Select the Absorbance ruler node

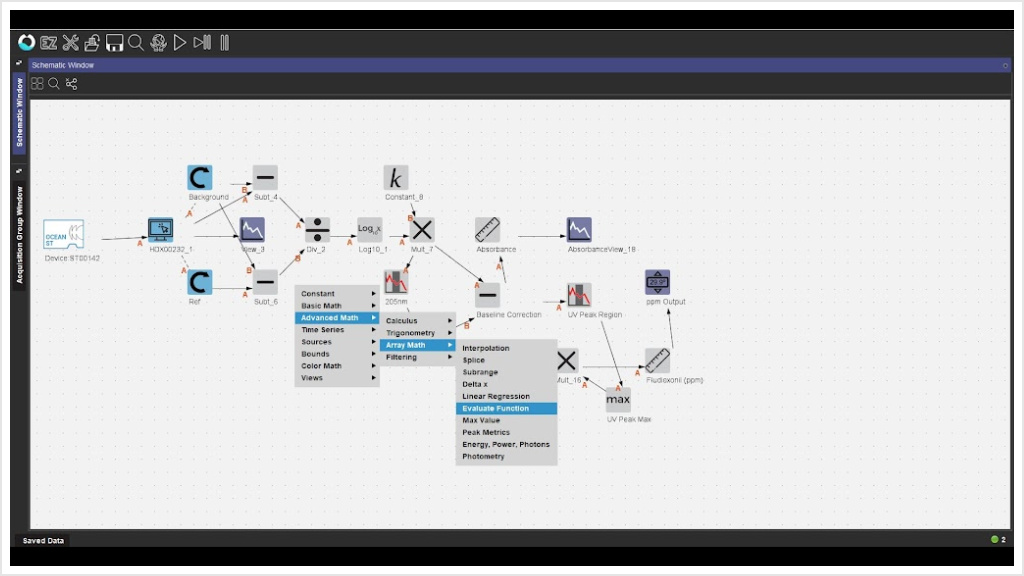[487, 230]
